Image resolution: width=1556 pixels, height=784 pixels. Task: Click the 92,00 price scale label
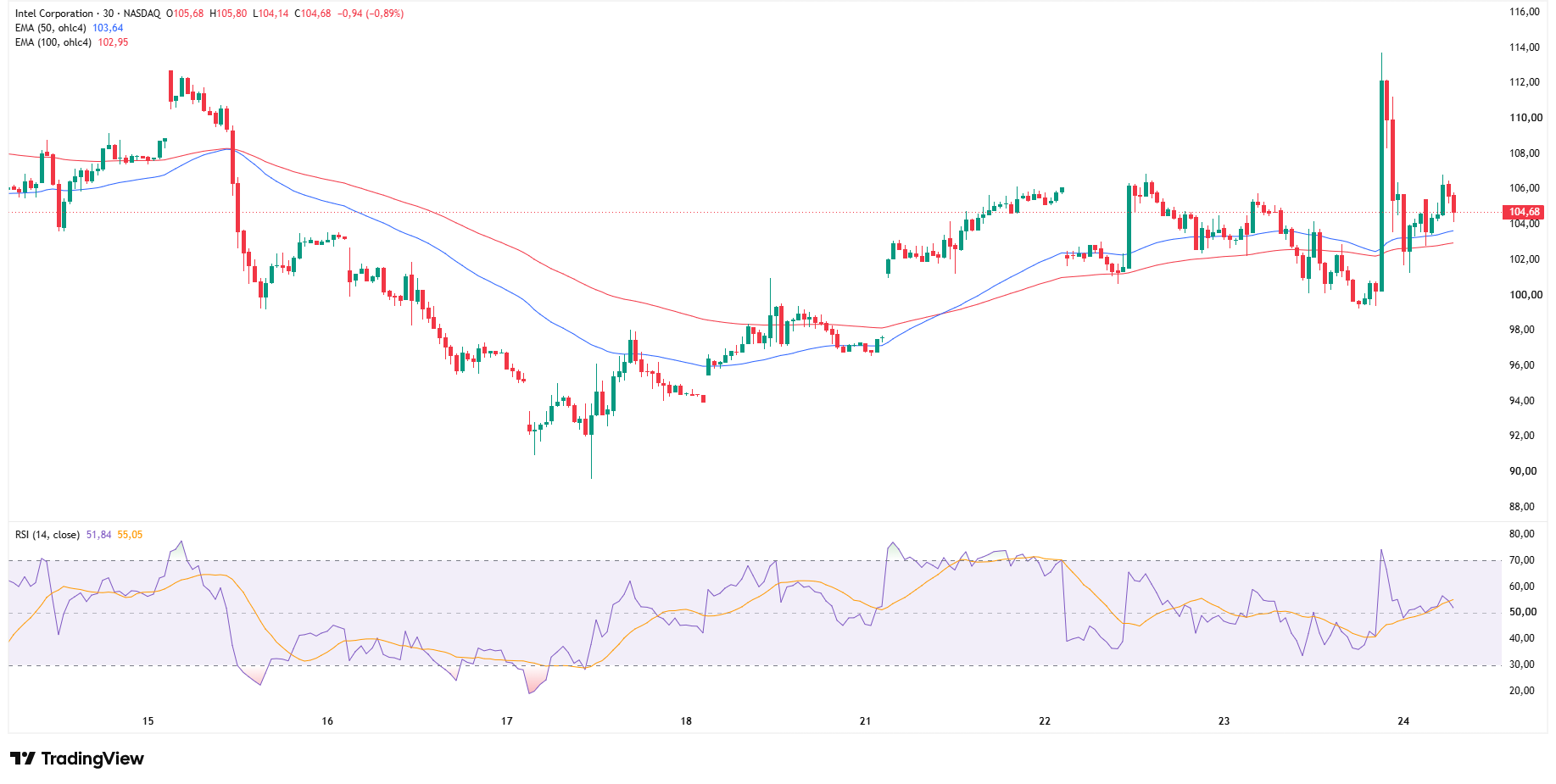click(x=1522, y=436)
